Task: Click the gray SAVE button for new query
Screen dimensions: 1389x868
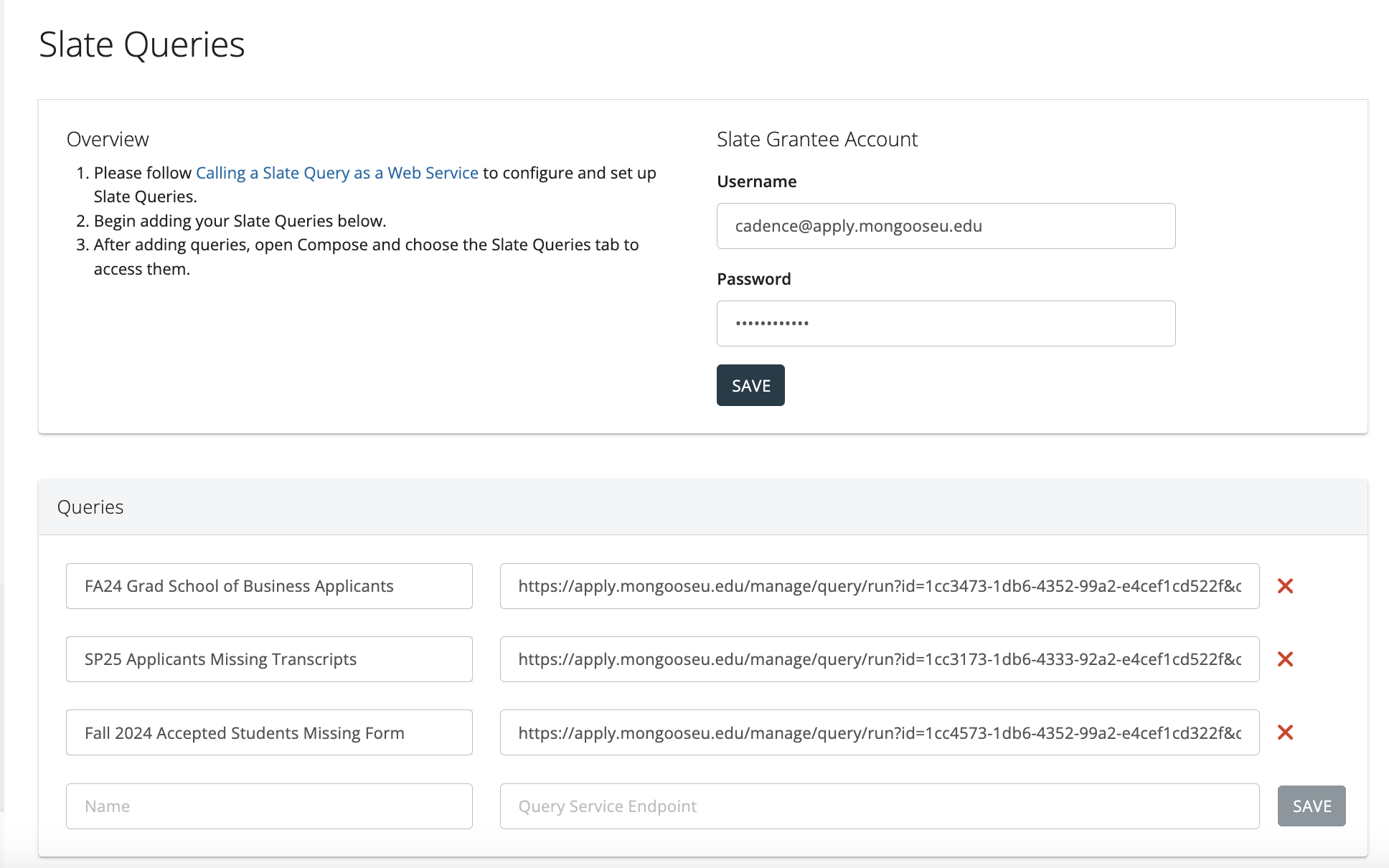Action: click(x=1311, y=806)
